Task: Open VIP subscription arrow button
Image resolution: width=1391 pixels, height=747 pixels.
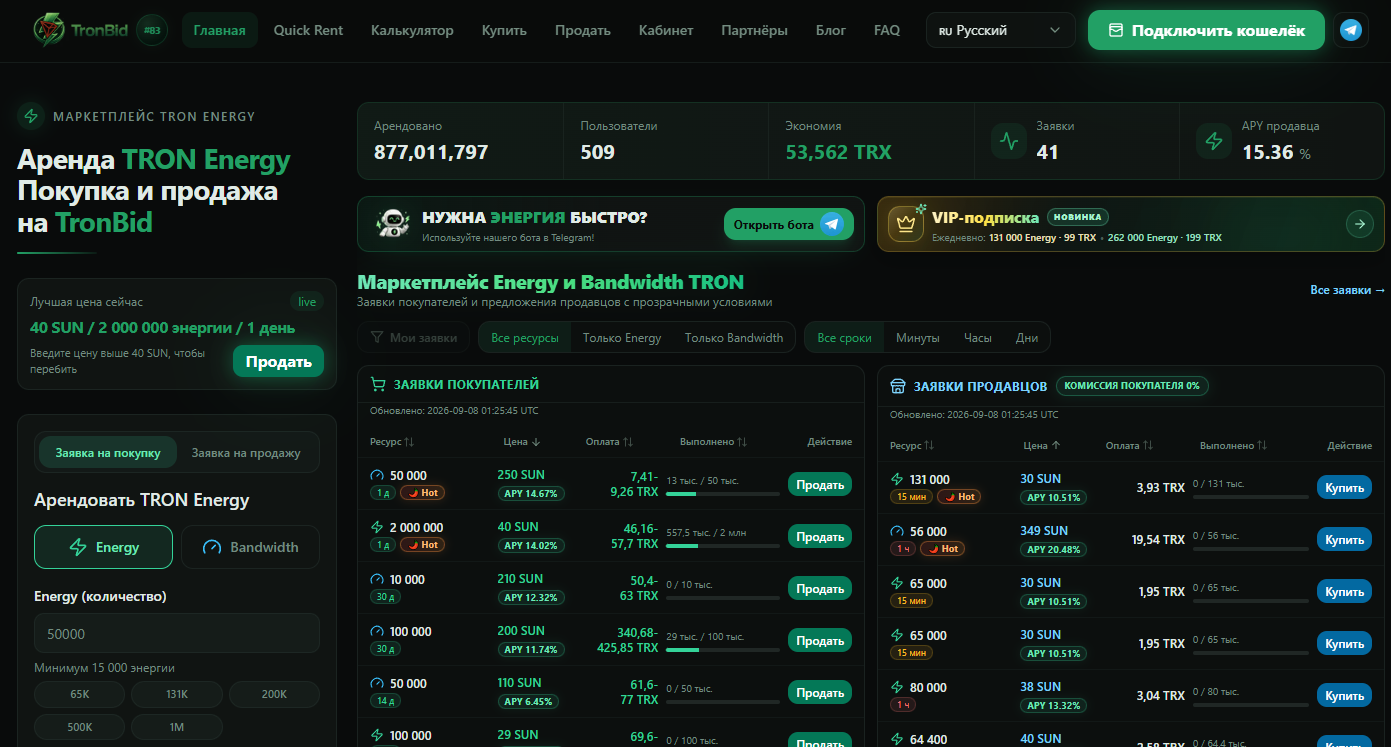Action: coord(1359,224)
